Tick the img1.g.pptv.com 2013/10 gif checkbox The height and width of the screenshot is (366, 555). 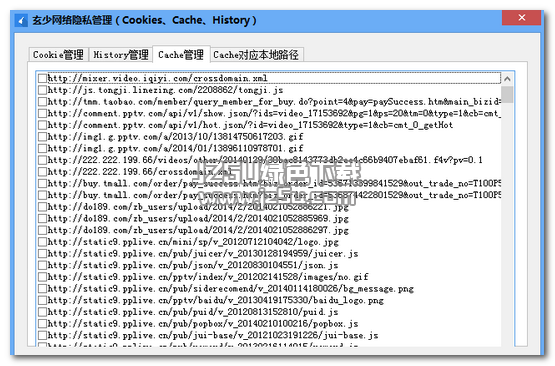coord(42,137)
